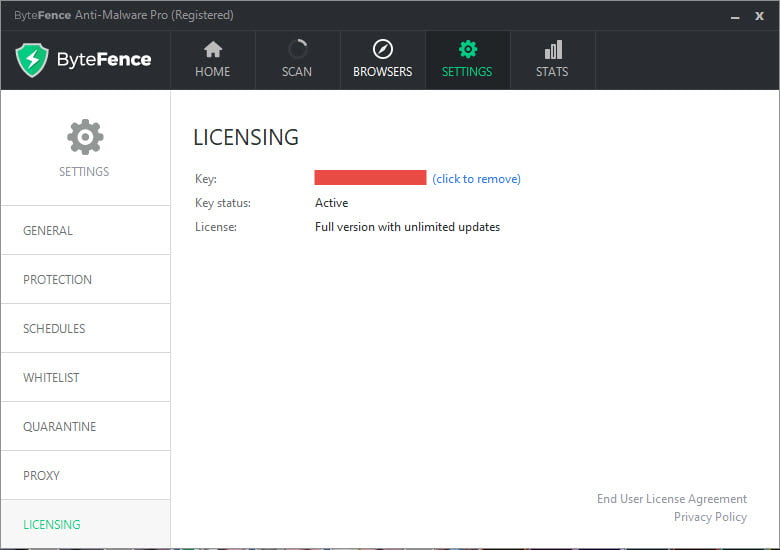Click the SETTINGS caption under the sidebar gear
Screen dimensions: 780x550
click(84, 172)
